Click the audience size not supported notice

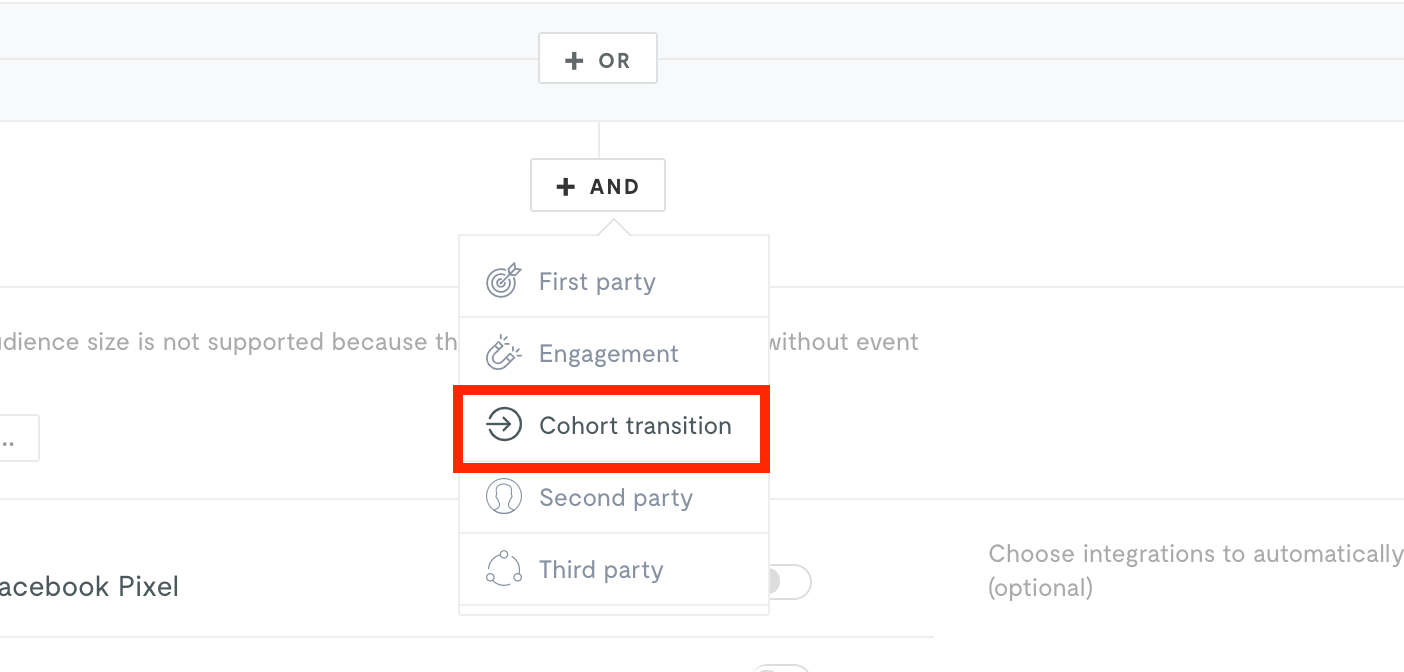(229, 342)
